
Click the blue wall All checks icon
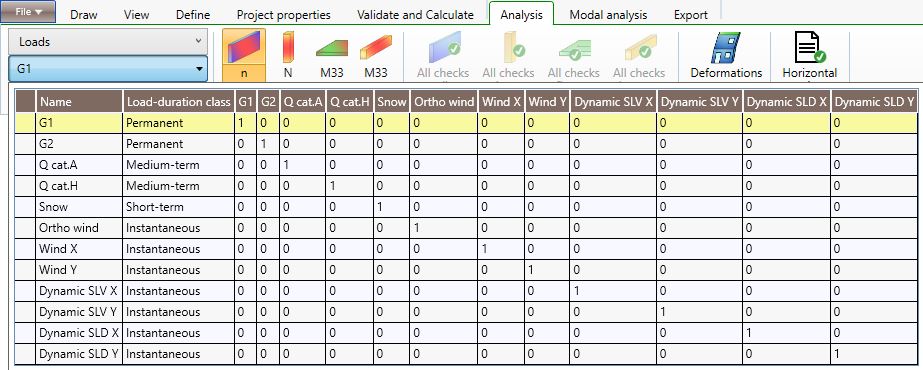[x=443, y=55]
